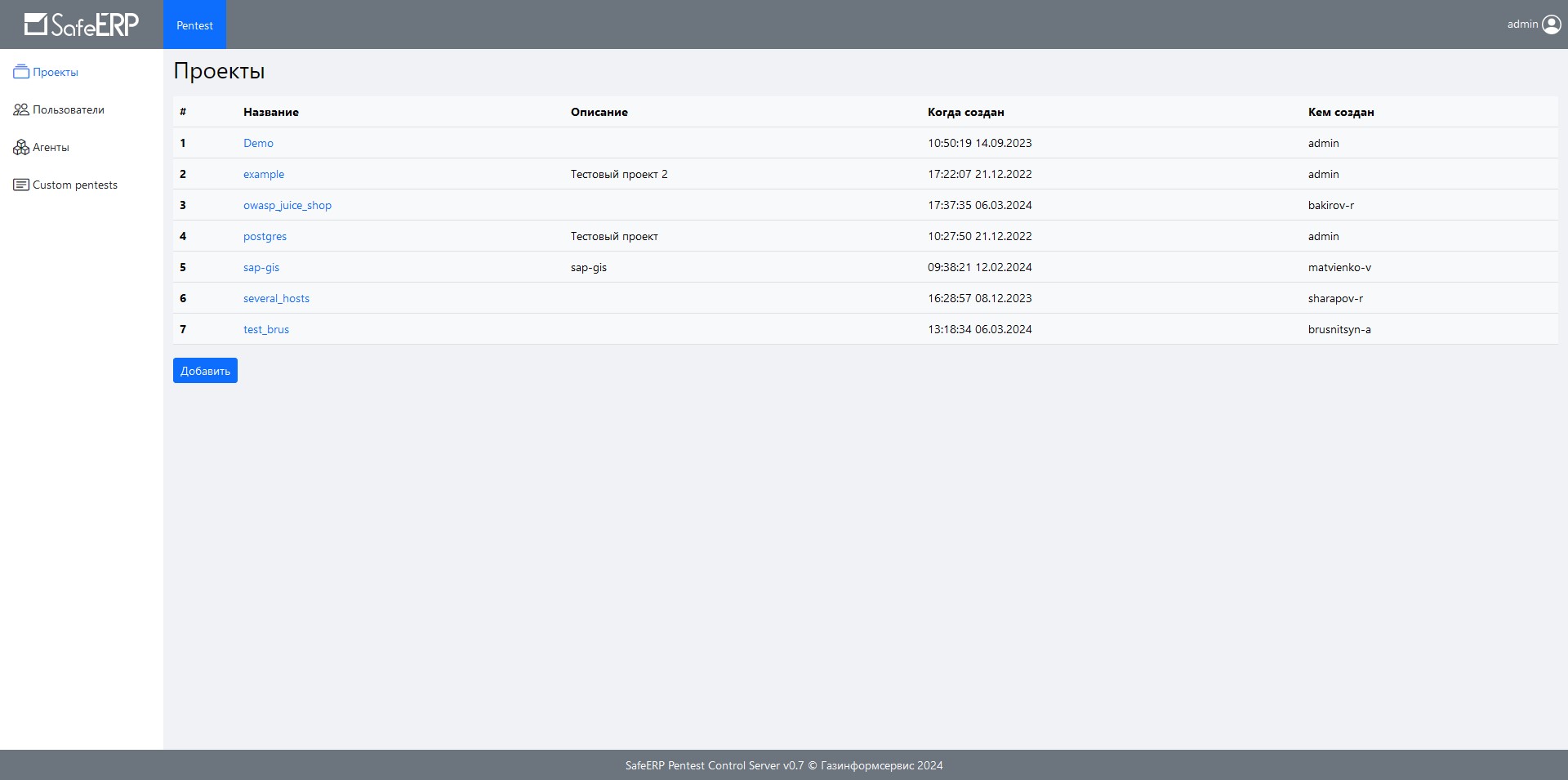Click row number 7 of test_brus
The height and width of the screenshot is (780, 1568).
183,329
